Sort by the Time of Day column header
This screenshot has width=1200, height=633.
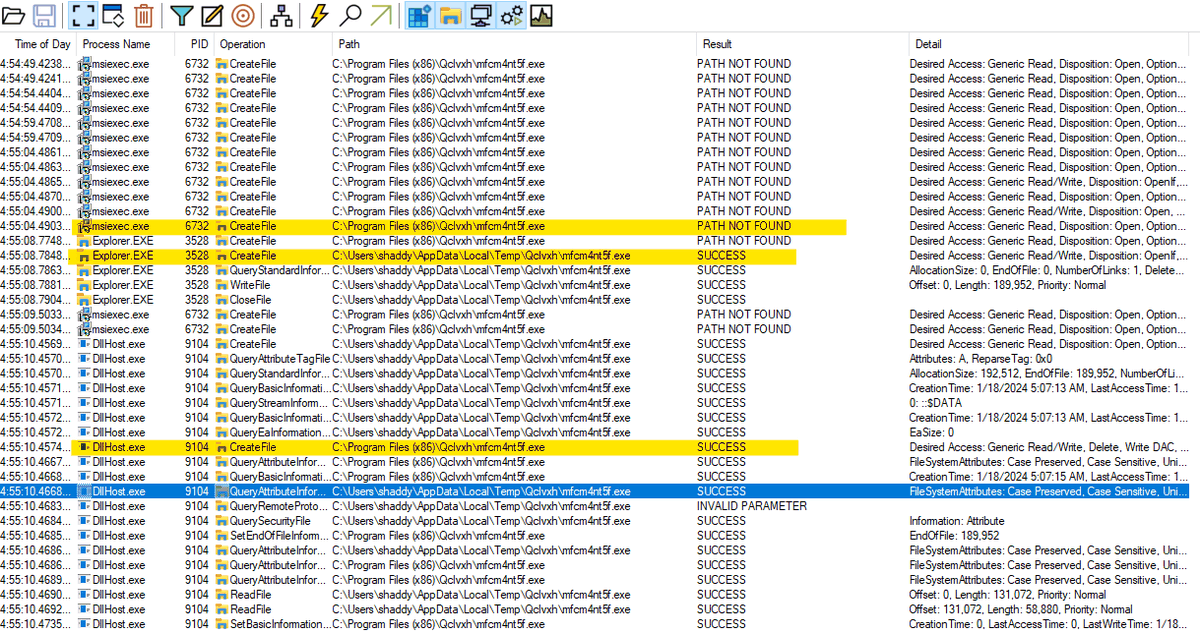pyautogui.click(x=38, y=44)
